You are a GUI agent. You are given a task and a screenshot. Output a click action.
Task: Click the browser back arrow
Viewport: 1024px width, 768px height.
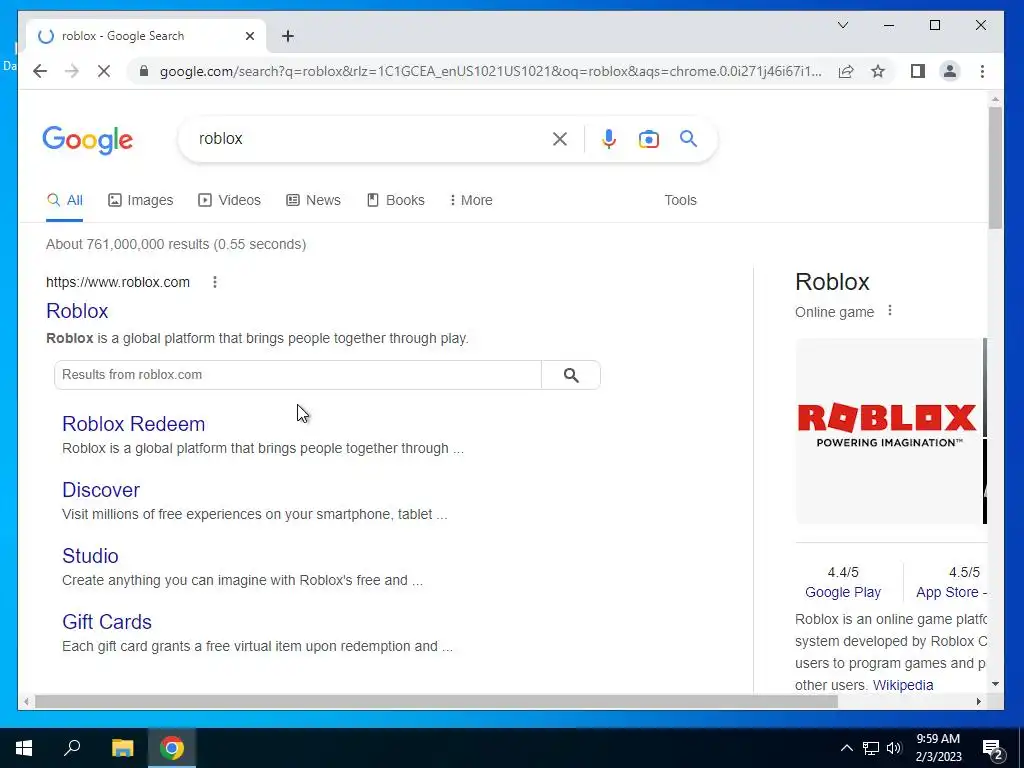40,71
